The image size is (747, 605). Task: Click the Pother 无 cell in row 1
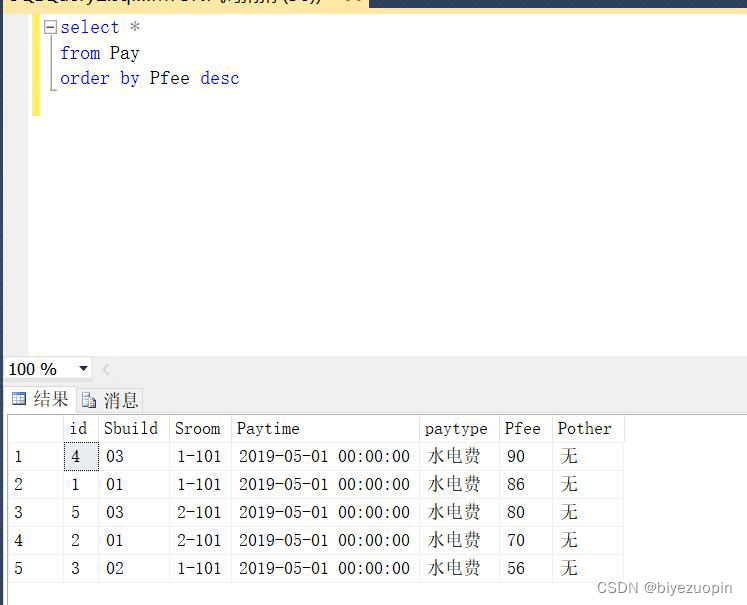[x=588, y=456]
